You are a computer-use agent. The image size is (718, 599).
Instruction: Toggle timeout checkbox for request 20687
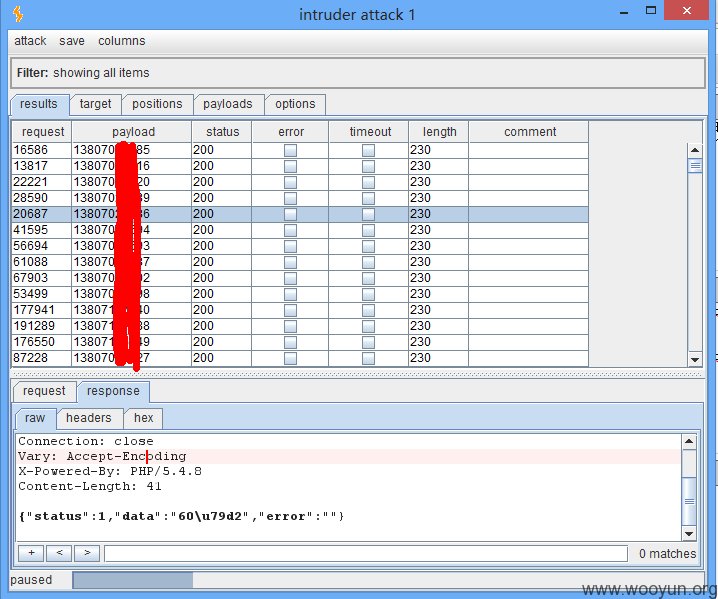(x=369, y=214)
